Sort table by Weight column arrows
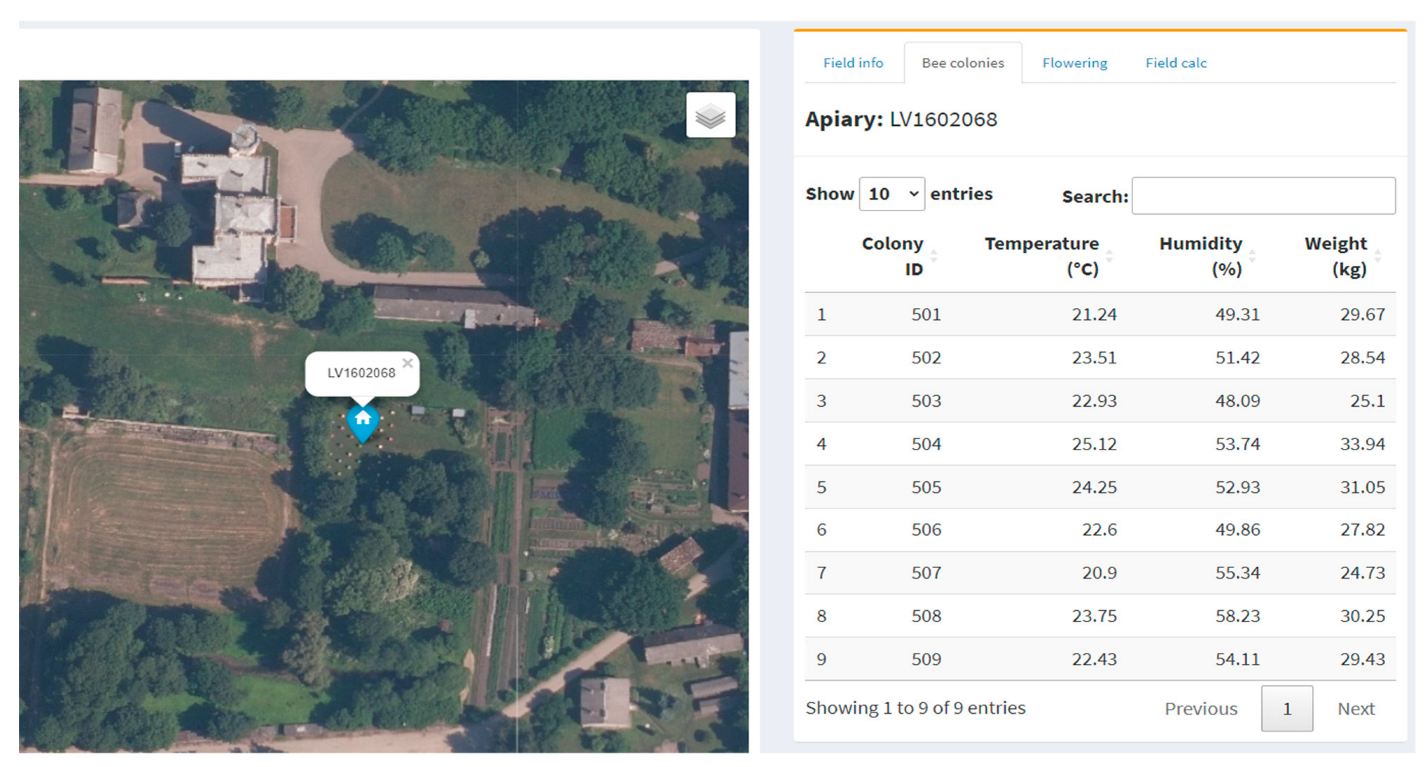The image size is (1428, 767). point(1377,257)
